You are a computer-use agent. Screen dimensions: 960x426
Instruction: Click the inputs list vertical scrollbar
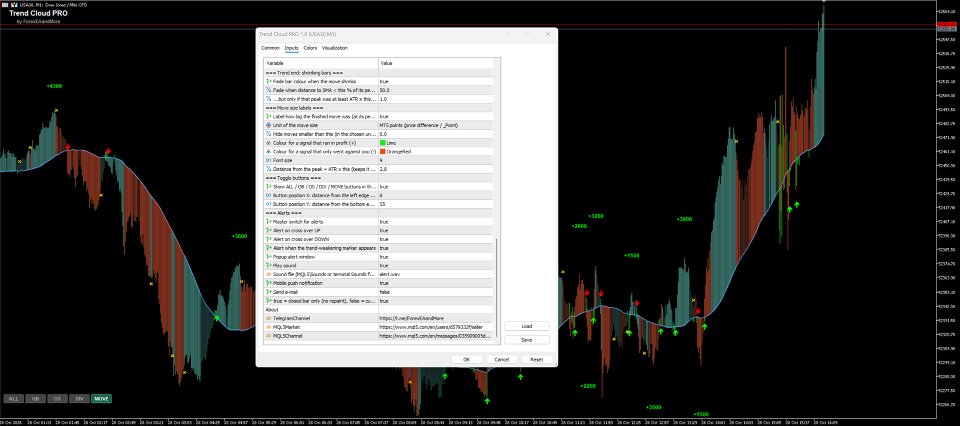coord(497,288)
